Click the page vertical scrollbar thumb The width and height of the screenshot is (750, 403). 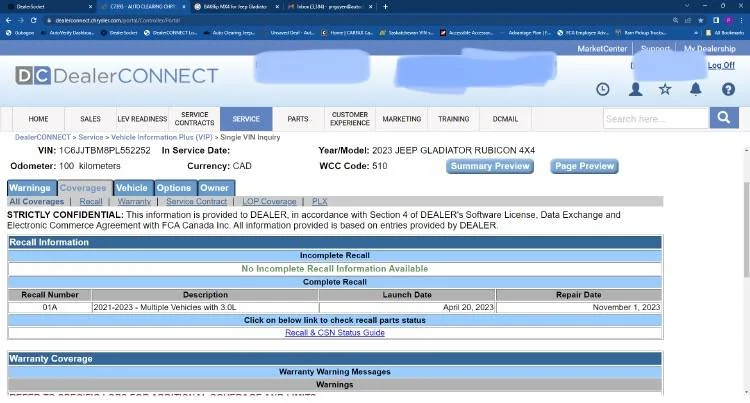[746, 229]
